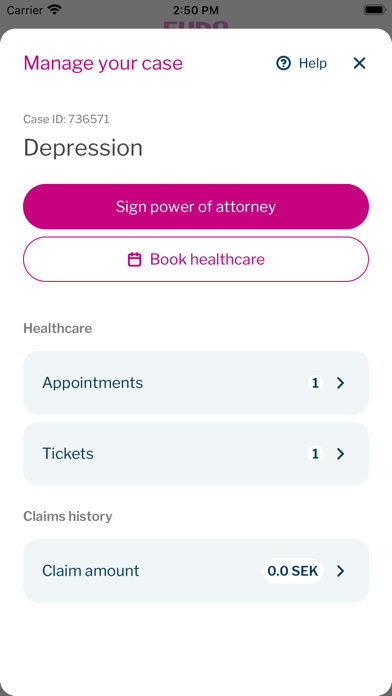This screenshot has width=392, height=696.
Task: Open the Tickets row
Action: pyautogui.click(x=196, y=454)
